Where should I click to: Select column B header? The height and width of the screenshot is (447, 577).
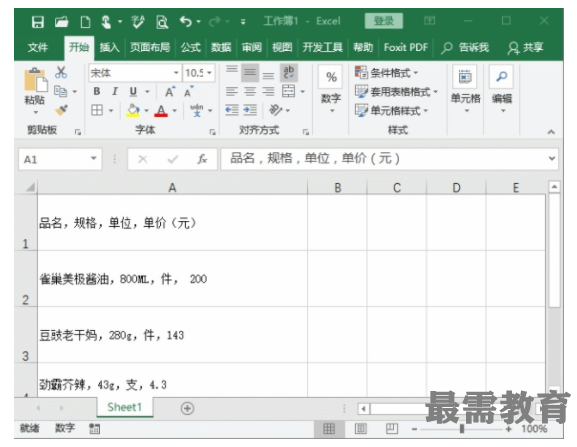point(337,188)
